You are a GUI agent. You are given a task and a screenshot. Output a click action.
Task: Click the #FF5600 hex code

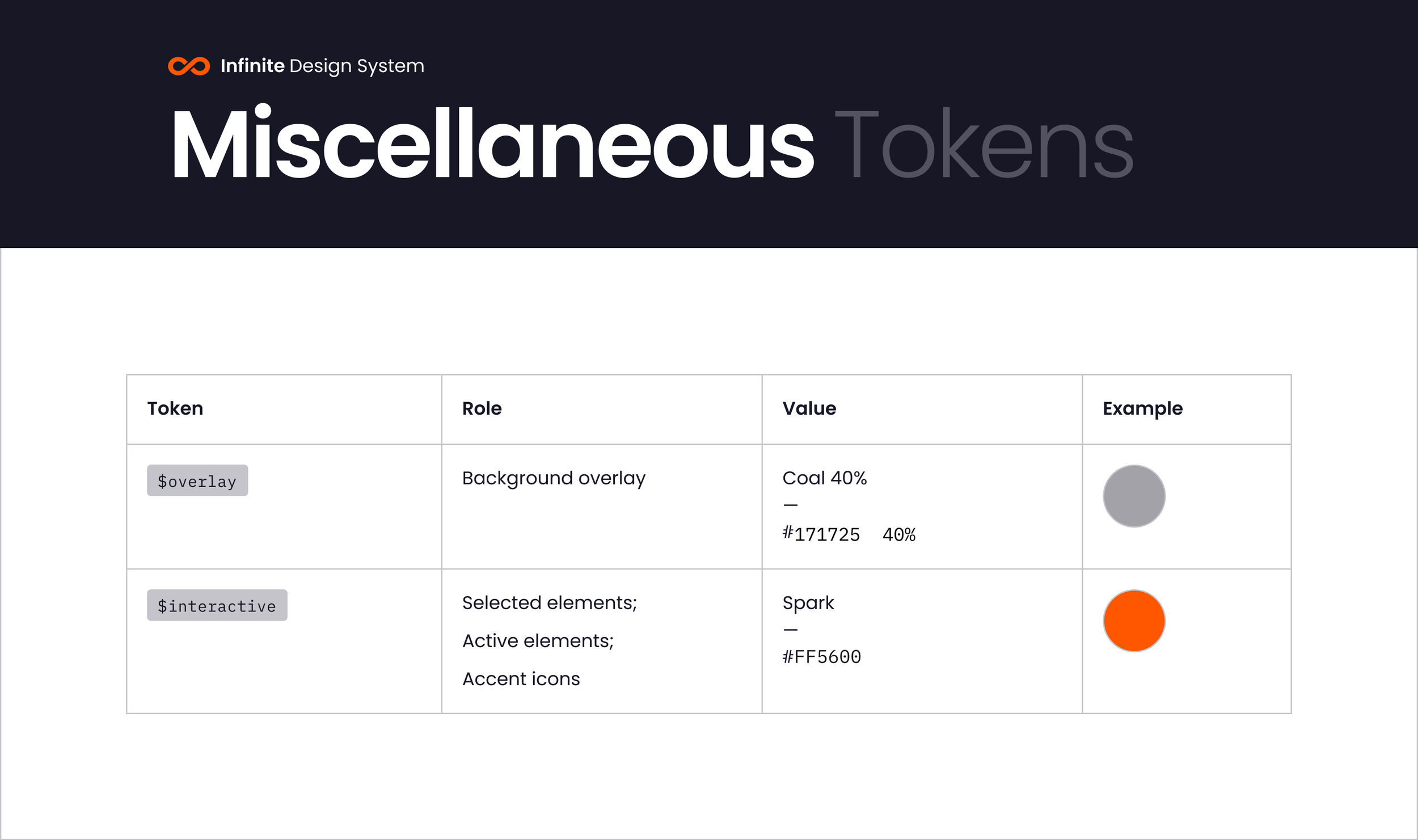point(821,657)
